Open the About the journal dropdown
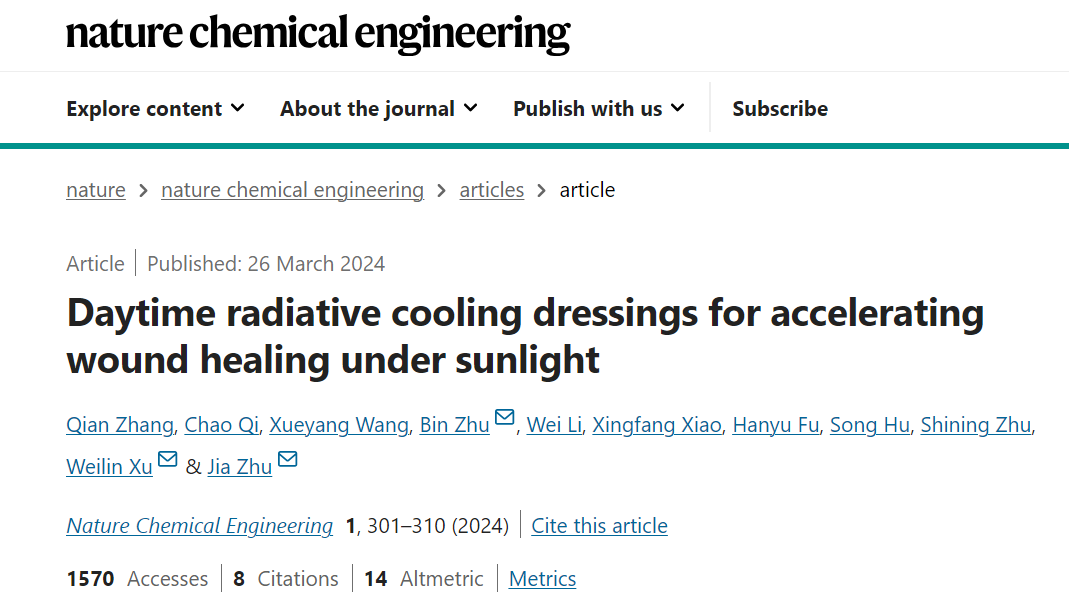Viewport: 1069px width, 610px height. tap(379, 108)
